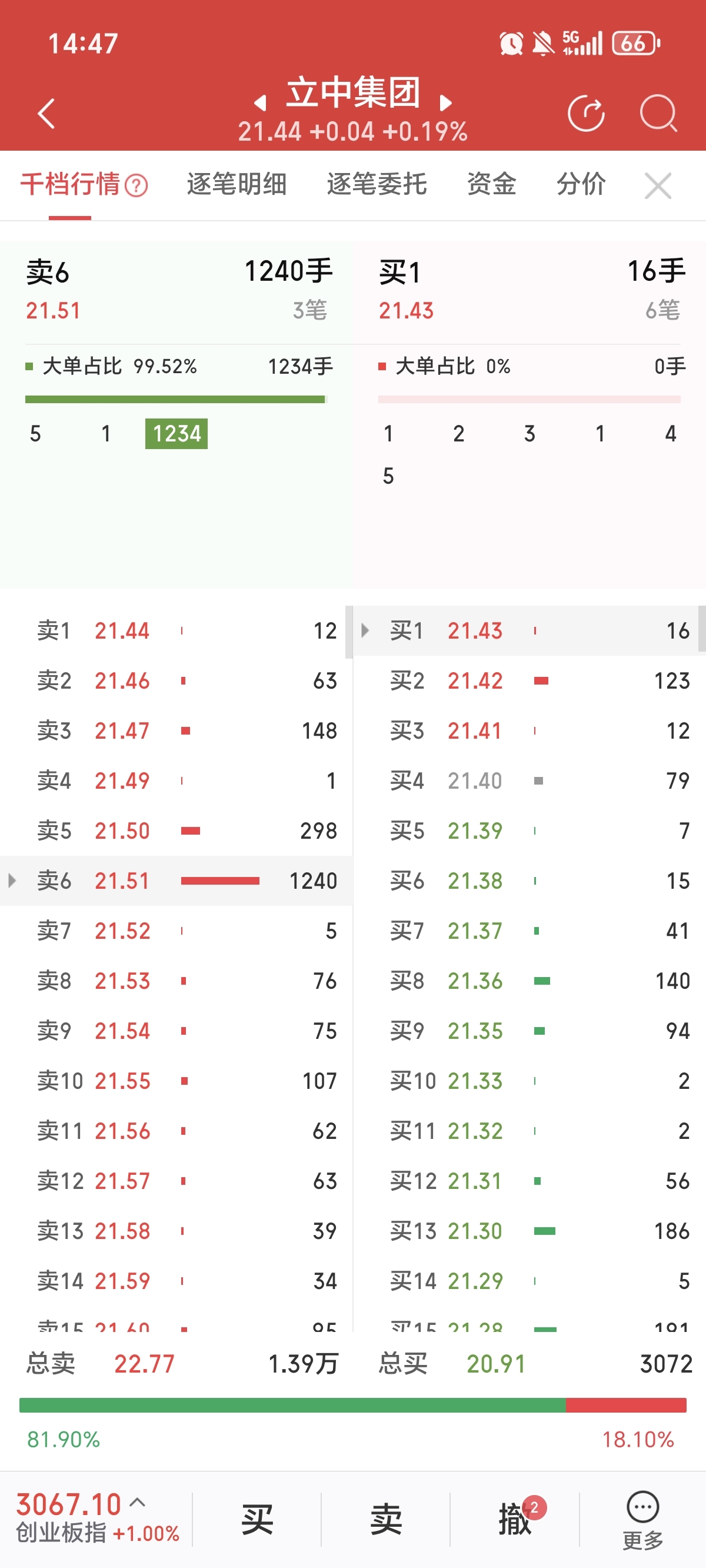The image size is (706, 1568).
Task: Select the highlighted 1234 large order block
Action: (x=176, y=433)
